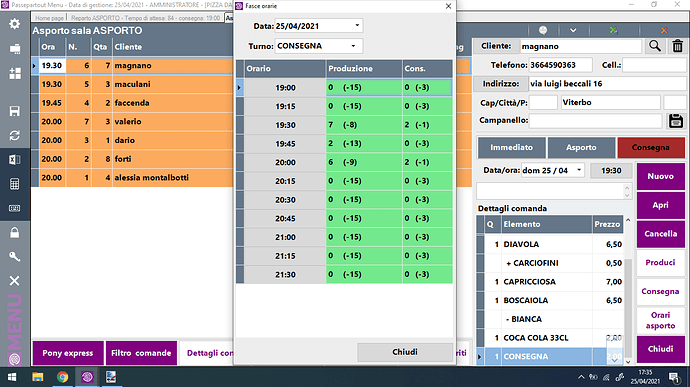Viewport: 690px width, 387px height.
Task: Select Consegna red order type
Action: [651, 147]
